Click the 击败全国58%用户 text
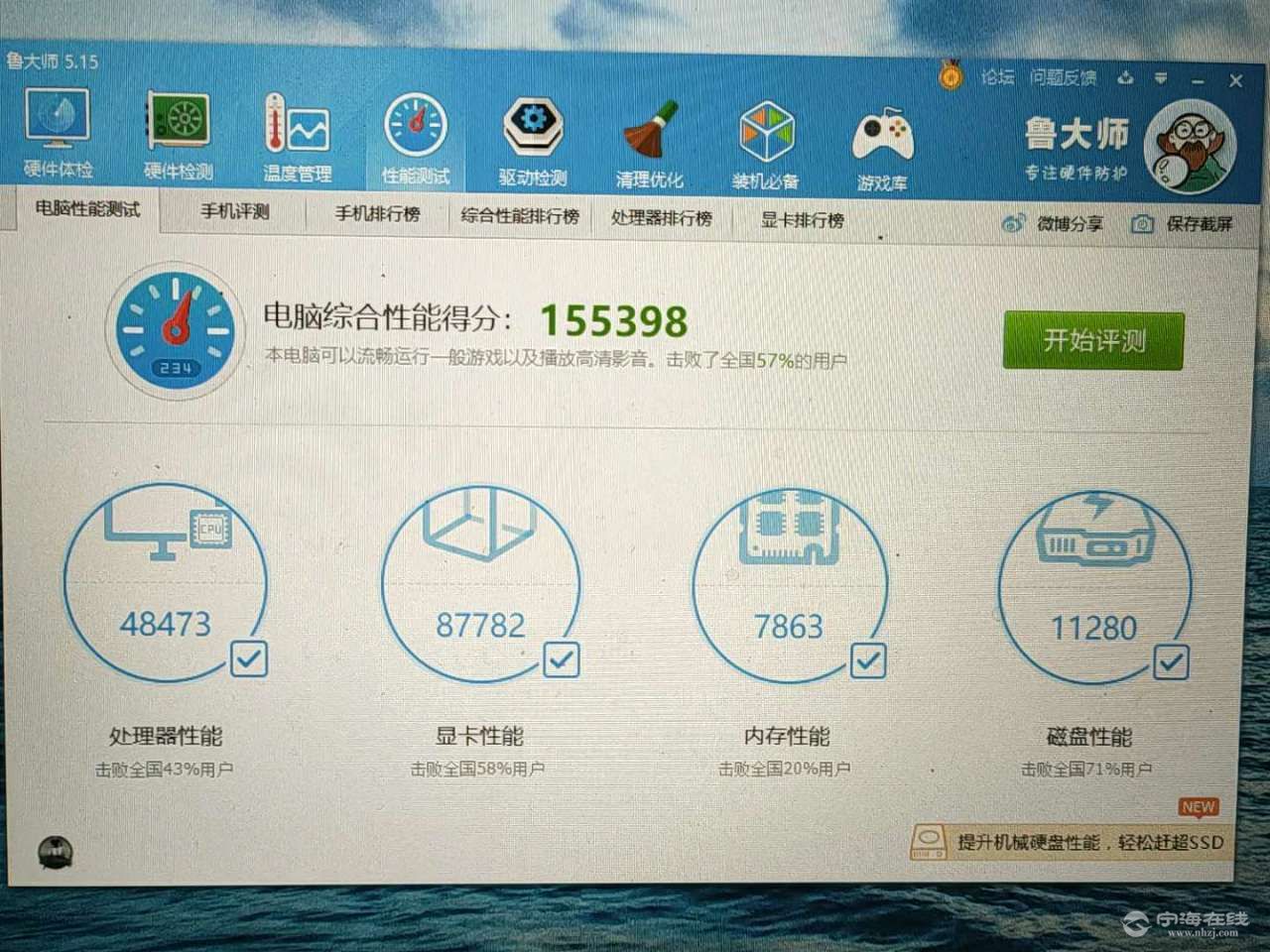Viewport: 1270px width, 952px height. (x=477, y=769)
